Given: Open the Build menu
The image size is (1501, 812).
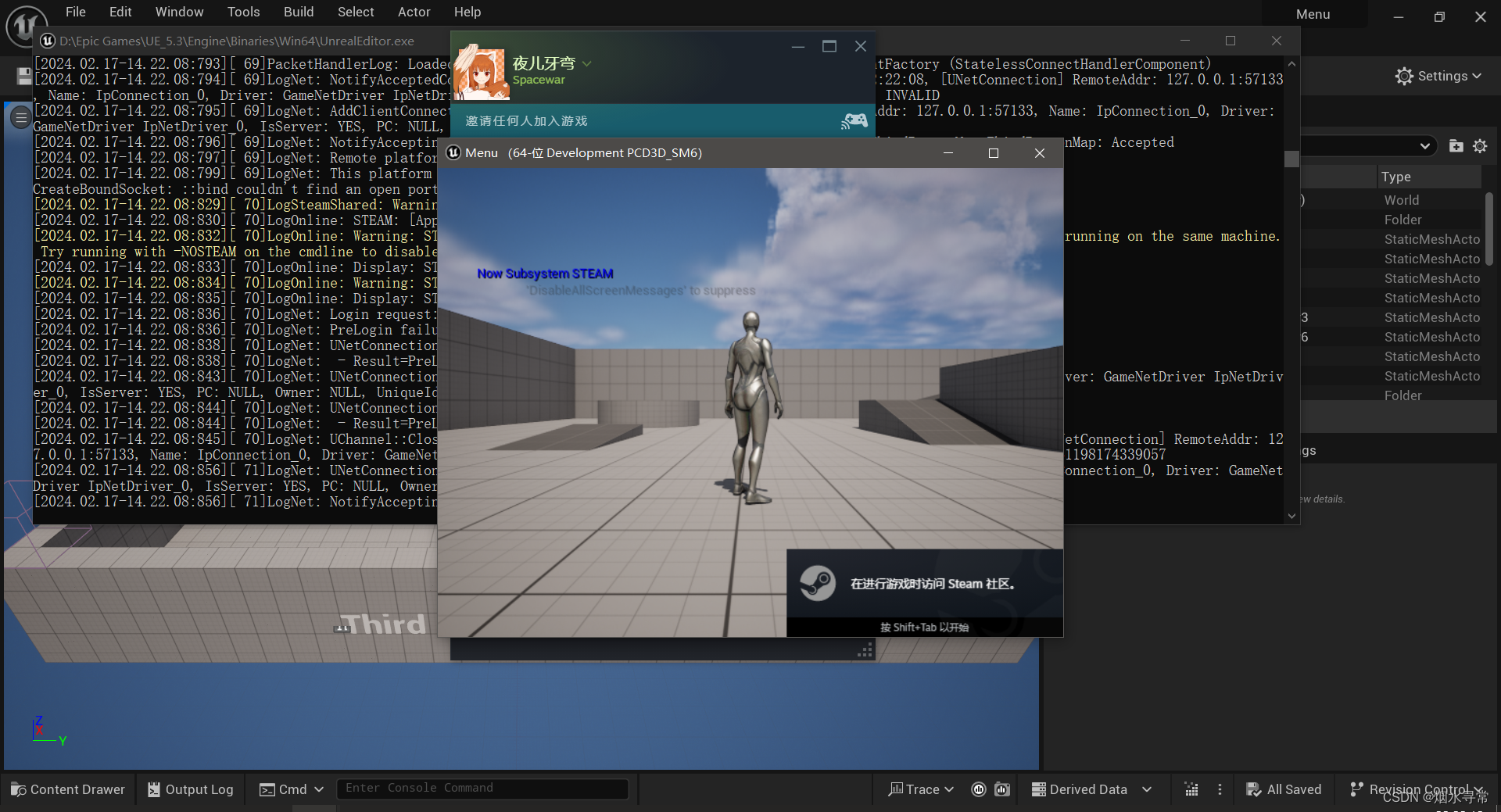Looking at the screenshot, I should [x=299, y=12].
